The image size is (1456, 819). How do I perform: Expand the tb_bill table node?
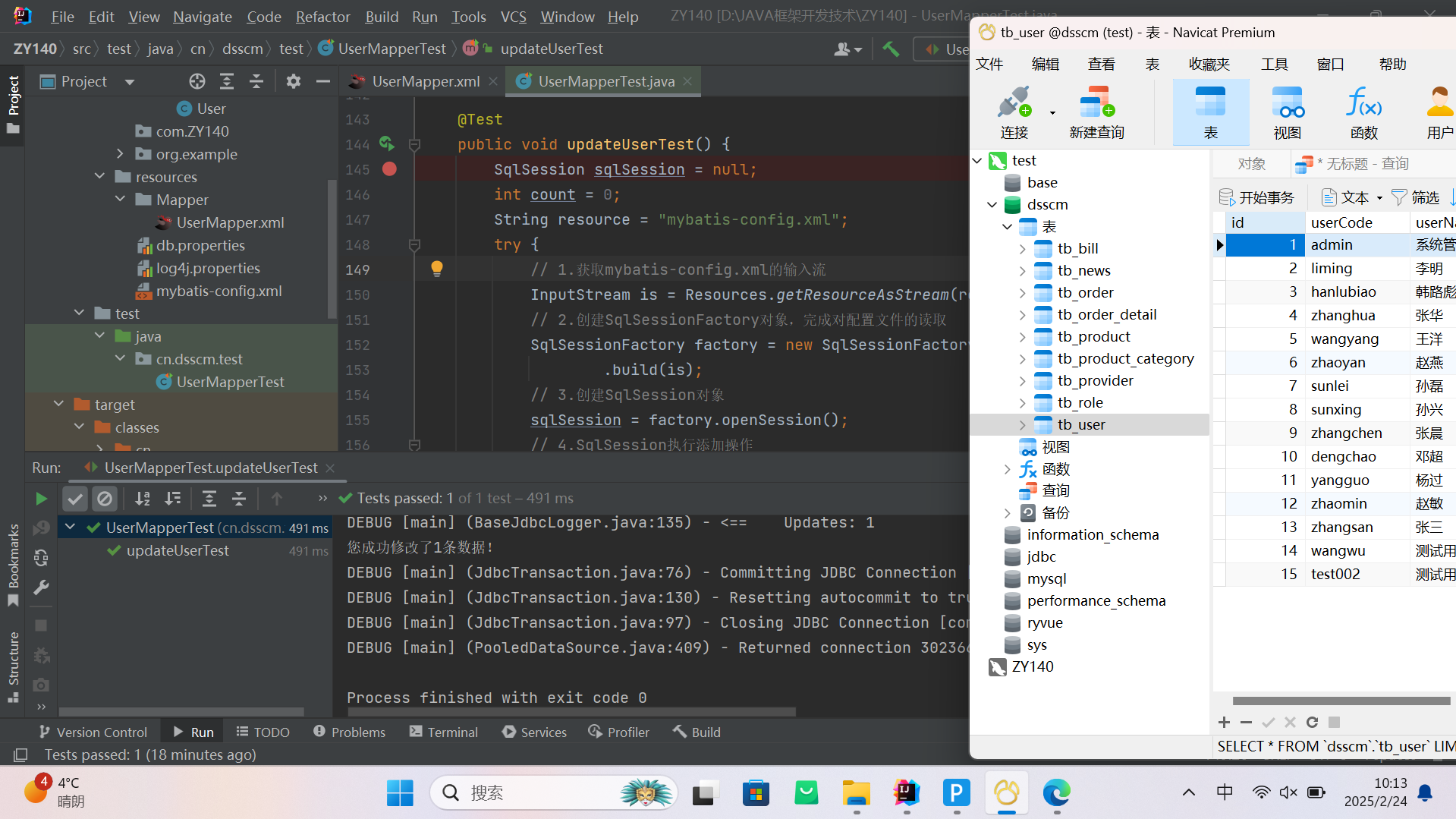point(1022,248)
